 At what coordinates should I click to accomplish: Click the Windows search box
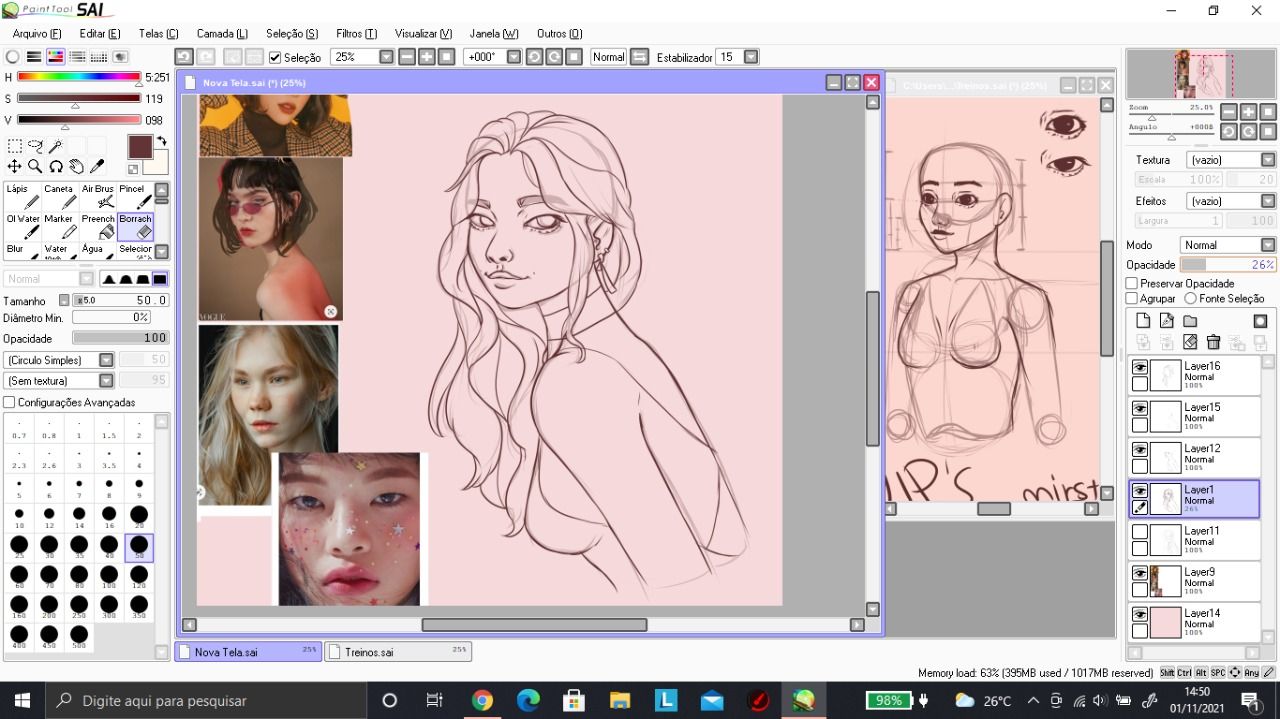205,701
